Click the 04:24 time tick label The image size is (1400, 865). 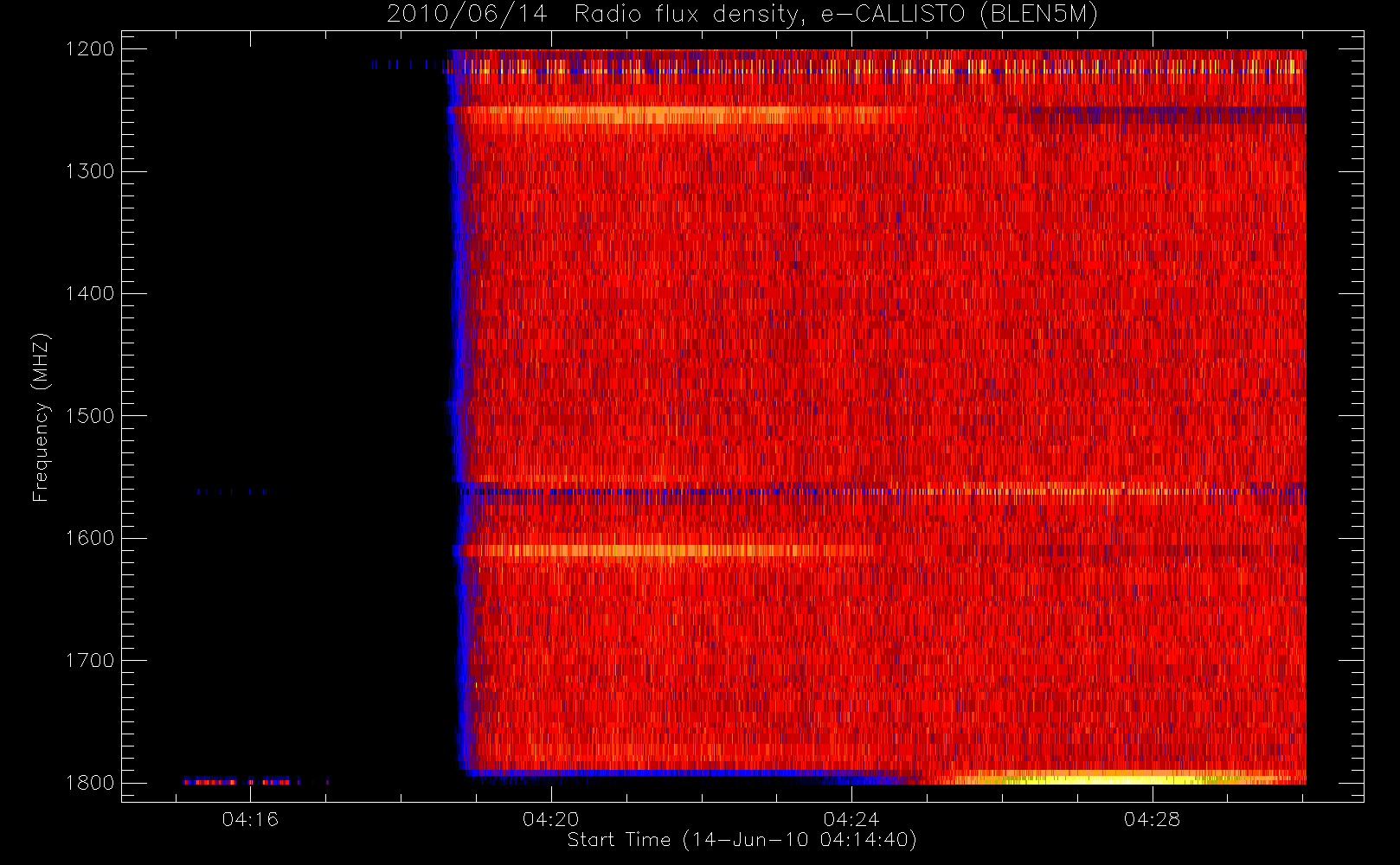coord(851,819)
